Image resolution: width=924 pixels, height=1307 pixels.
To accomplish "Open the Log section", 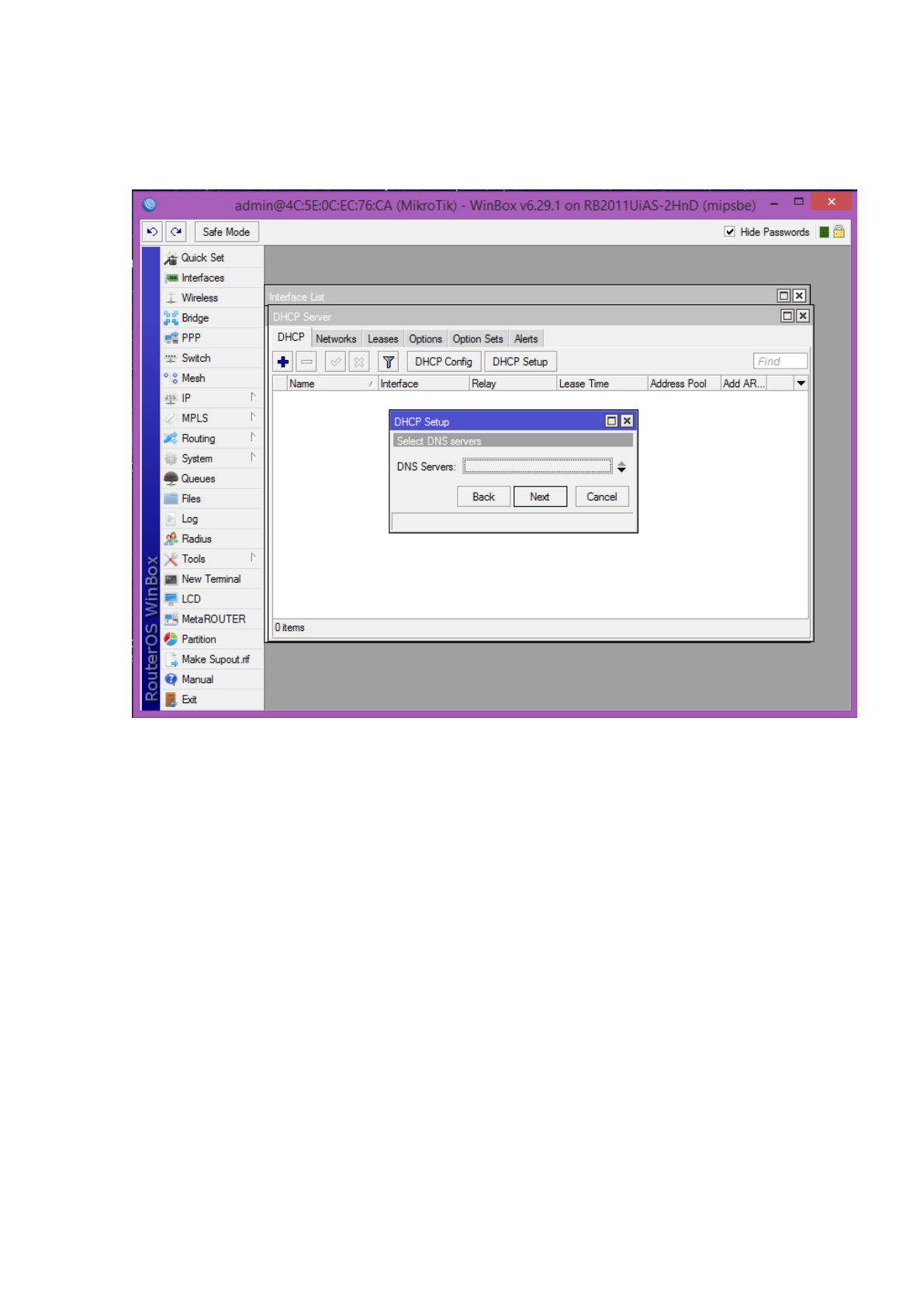I will point(212,519).
